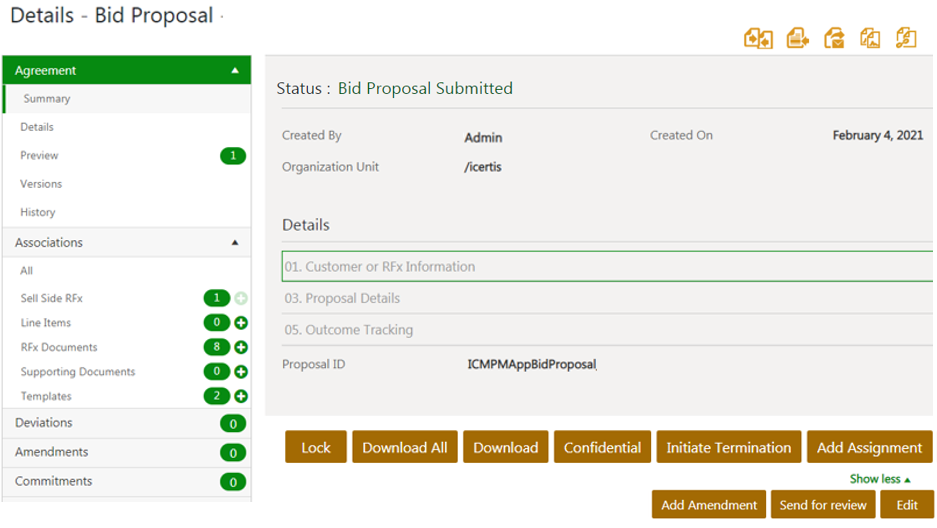Click the Send for review button
Screen dimensions: 937x528
tap(822, 505)
